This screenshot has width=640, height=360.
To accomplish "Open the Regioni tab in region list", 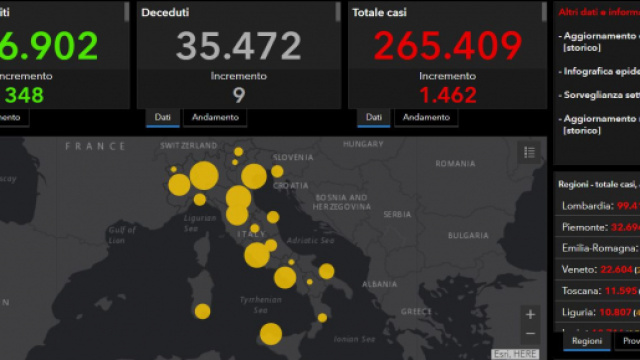I will pos(587,341).
